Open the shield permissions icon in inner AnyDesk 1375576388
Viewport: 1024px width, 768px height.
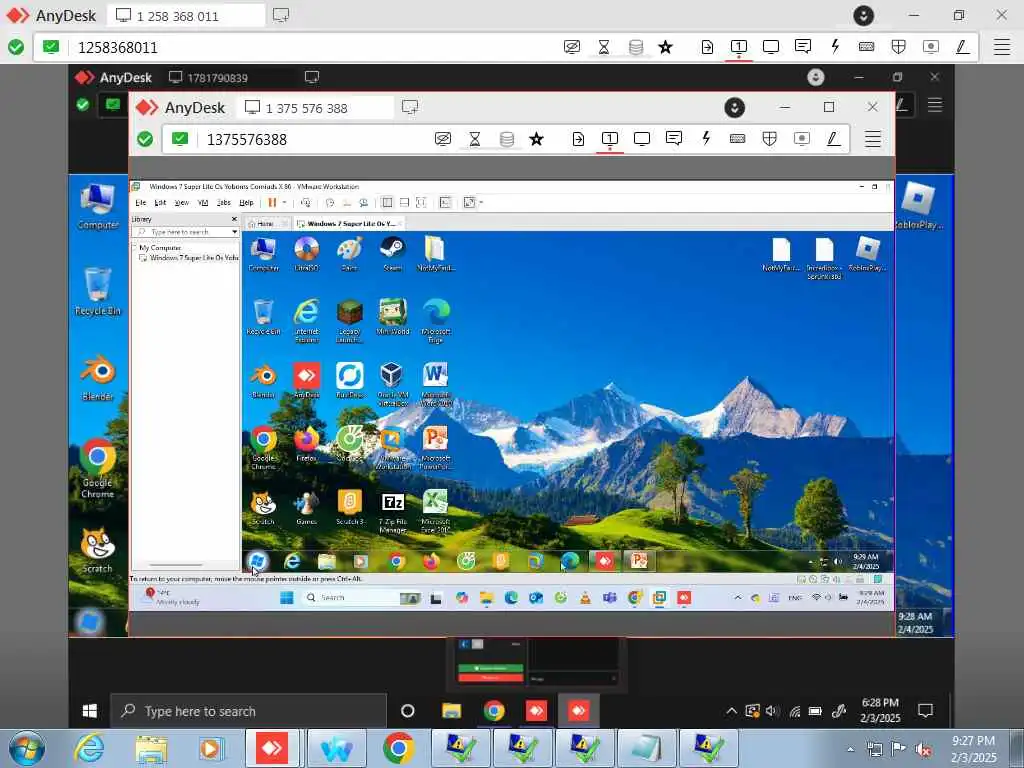[769, 139]
